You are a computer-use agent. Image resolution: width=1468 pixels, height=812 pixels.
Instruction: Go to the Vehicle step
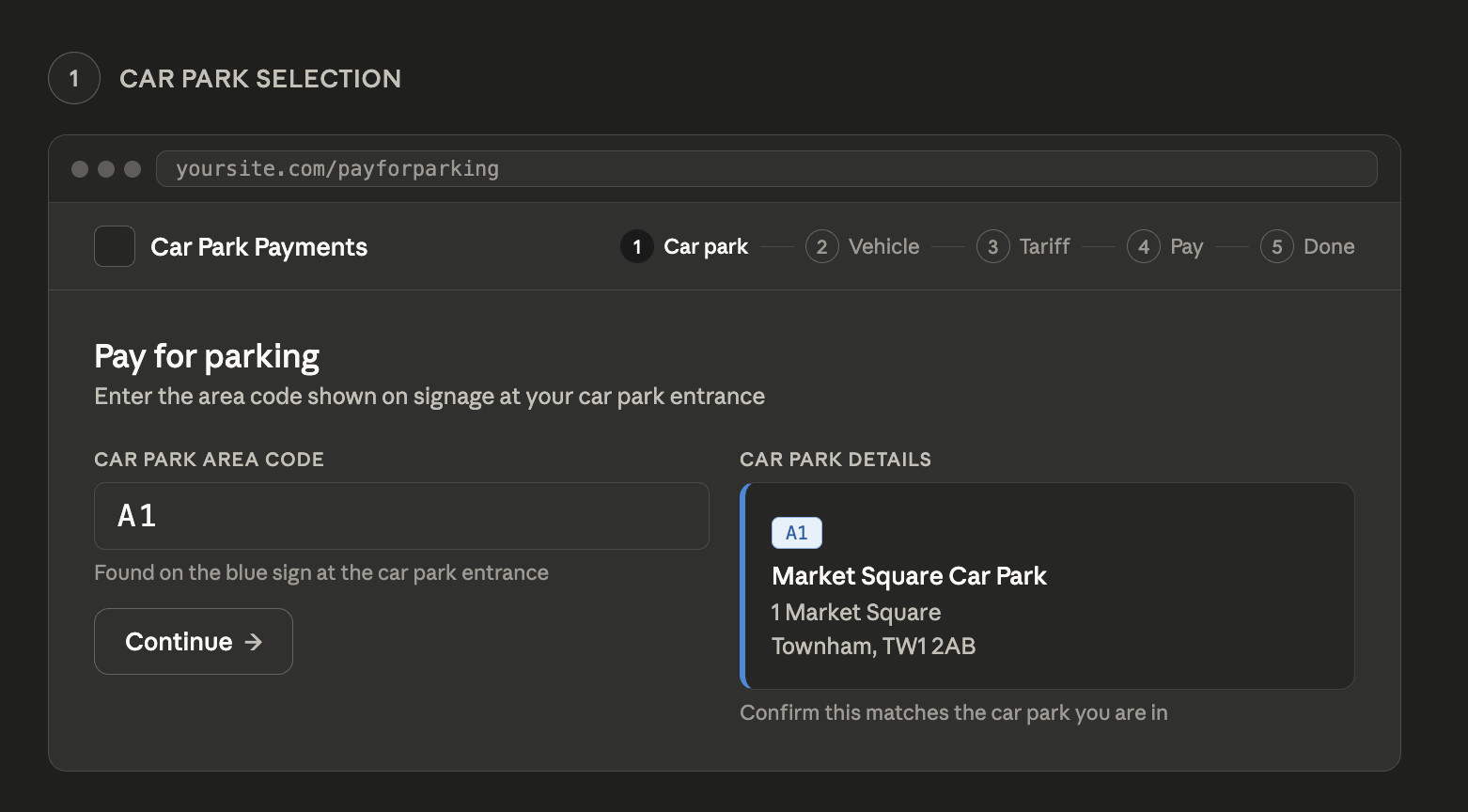point(863,246)
